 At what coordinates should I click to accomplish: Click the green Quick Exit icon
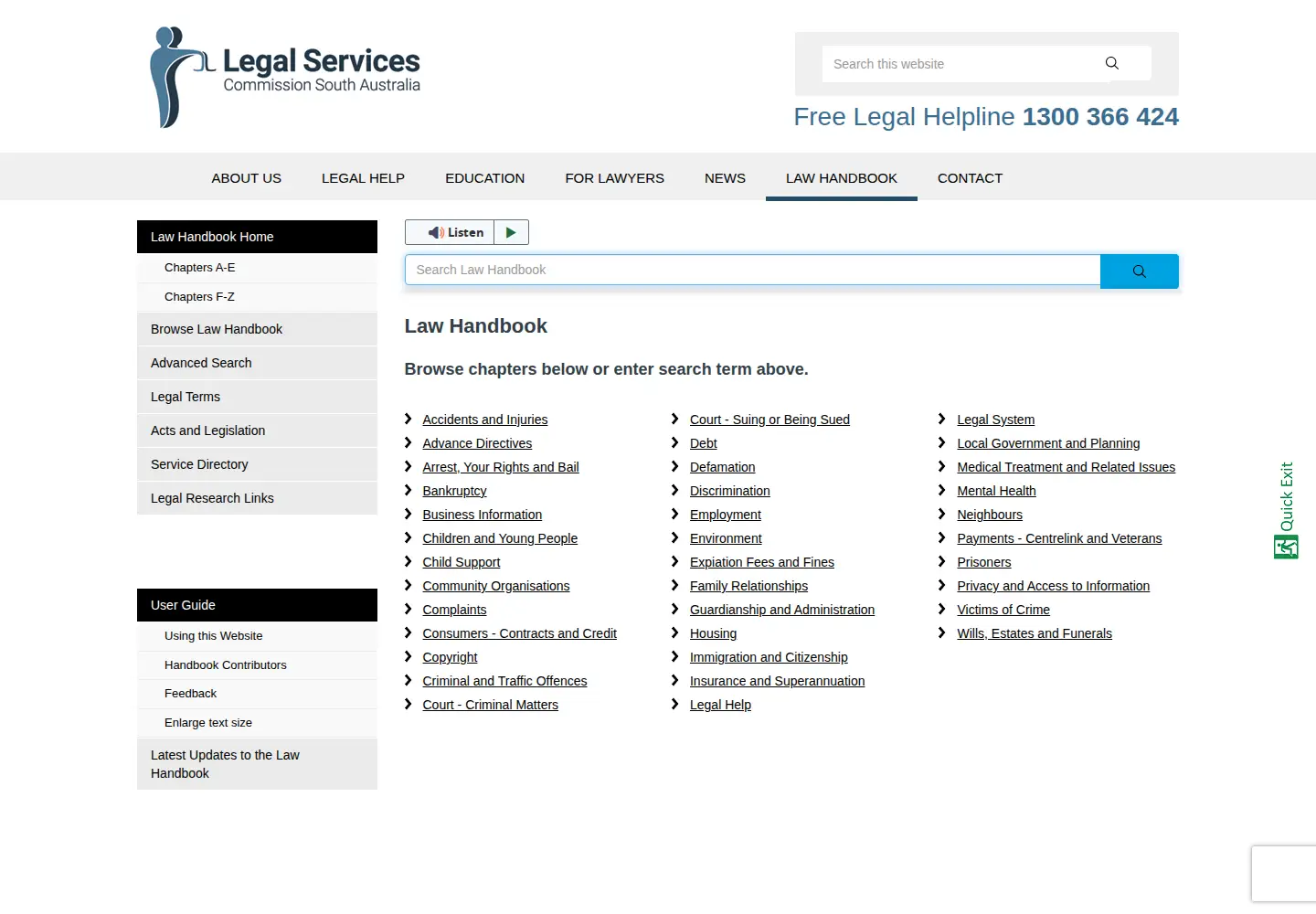pos(1286,547)
